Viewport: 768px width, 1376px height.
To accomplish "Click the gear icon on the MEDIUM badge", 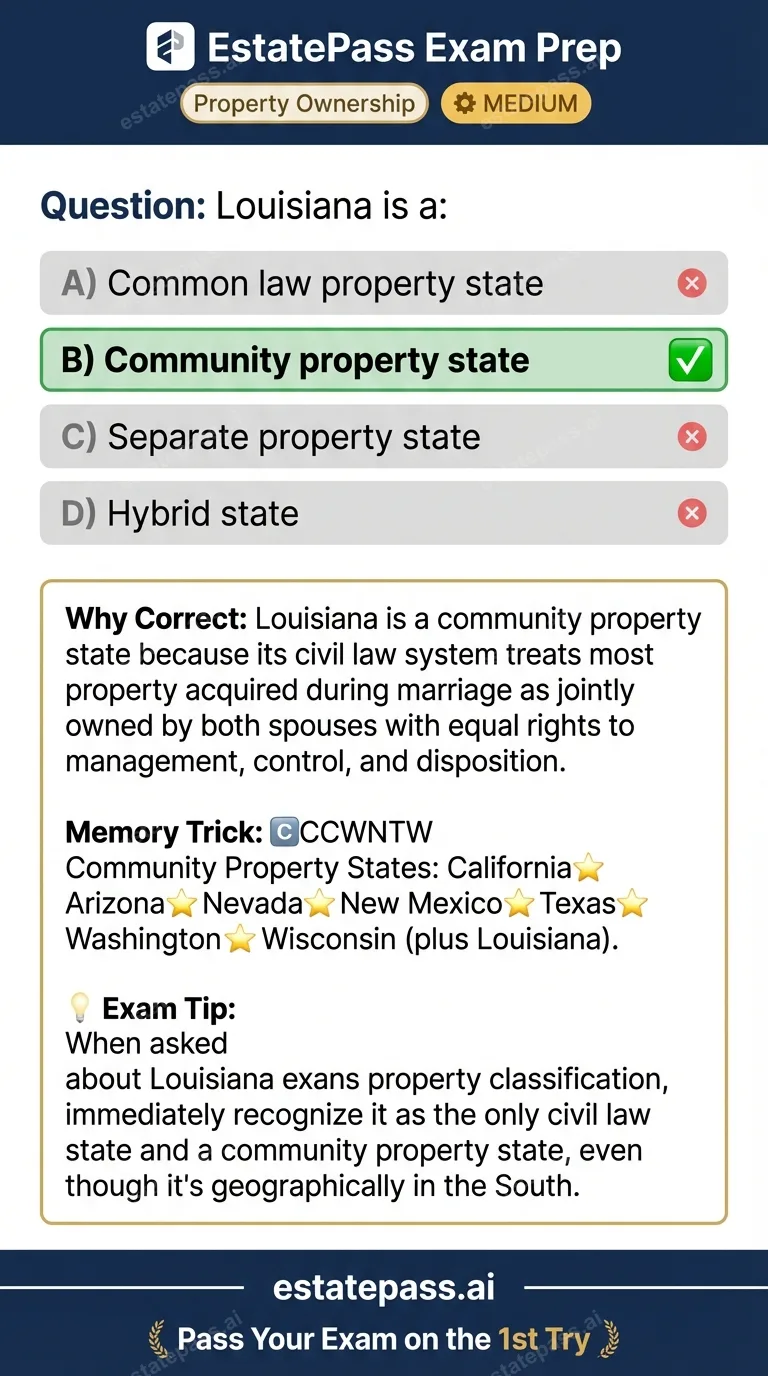I will pos(464,103).
